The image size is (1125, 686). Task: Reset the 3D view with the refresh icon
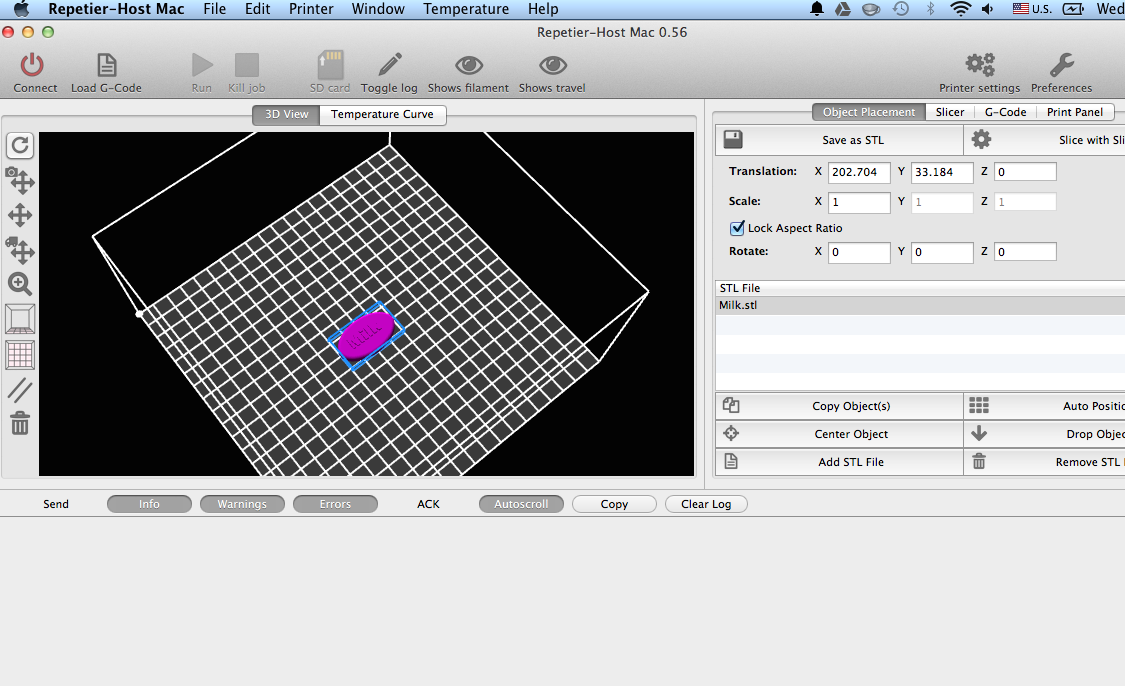[20, 146]
